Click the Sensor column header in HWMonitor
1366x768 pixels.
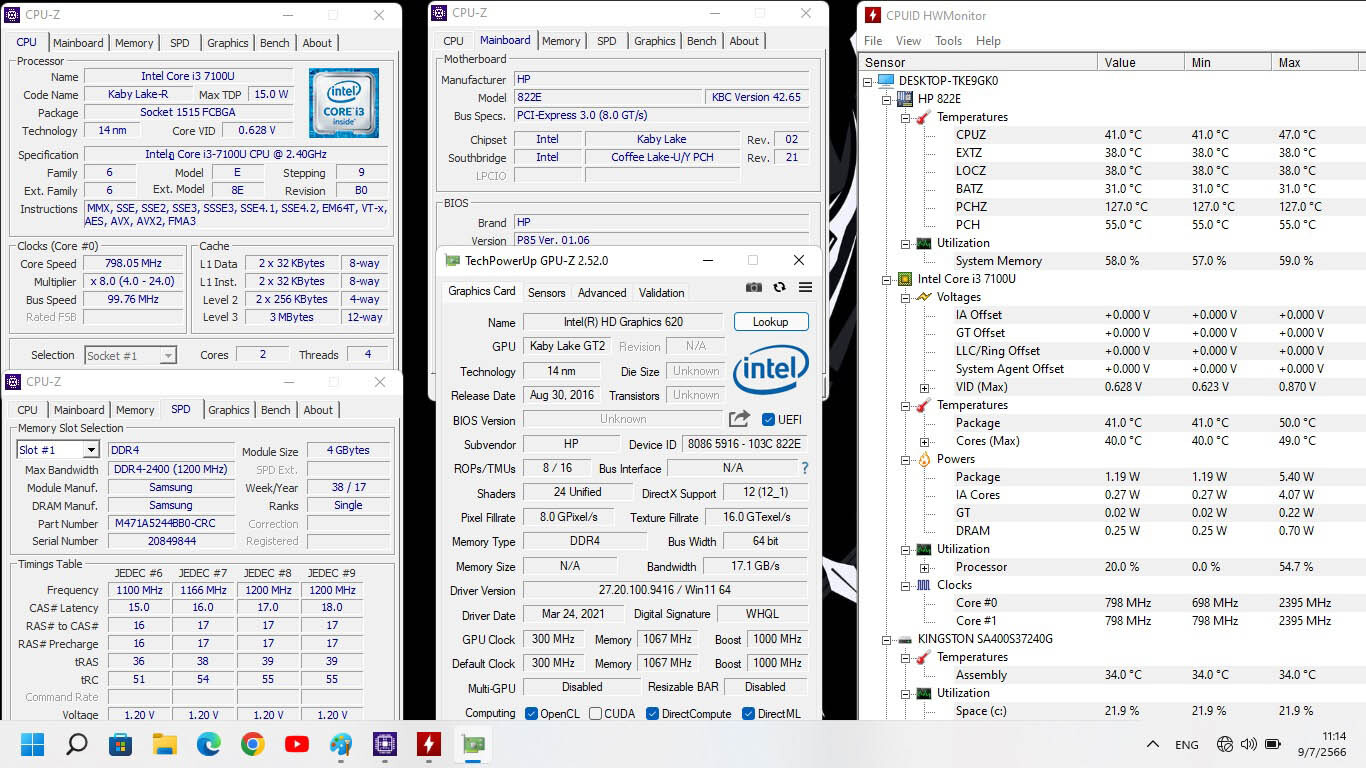point(978,62)
